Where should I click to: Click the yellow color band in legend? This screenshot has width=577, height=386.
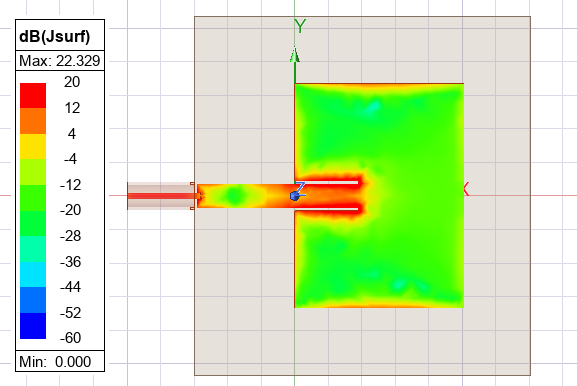(33, 146)
